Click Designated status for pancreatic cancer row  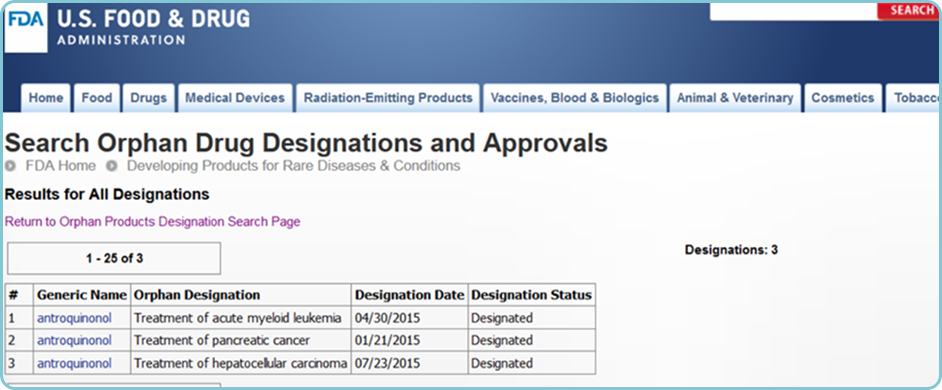tap(532, 341)
